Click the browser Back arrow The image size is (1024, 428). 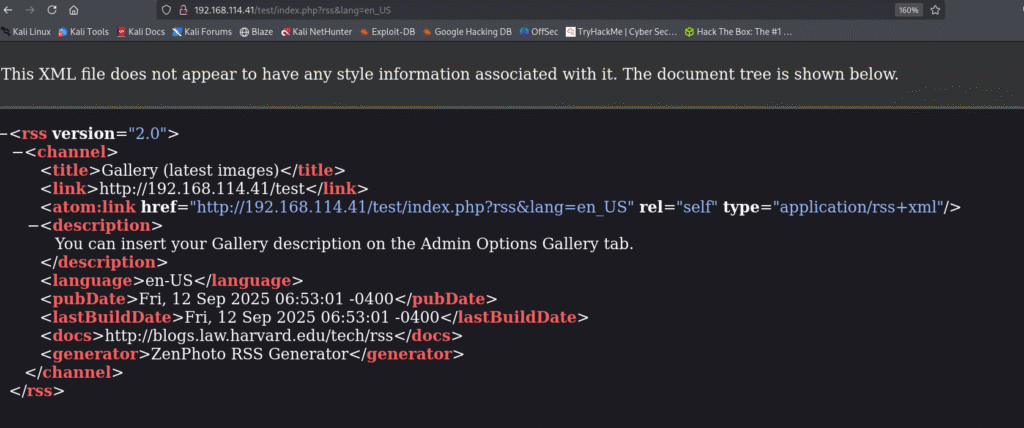pyautogui.click(x=8, y=9)
